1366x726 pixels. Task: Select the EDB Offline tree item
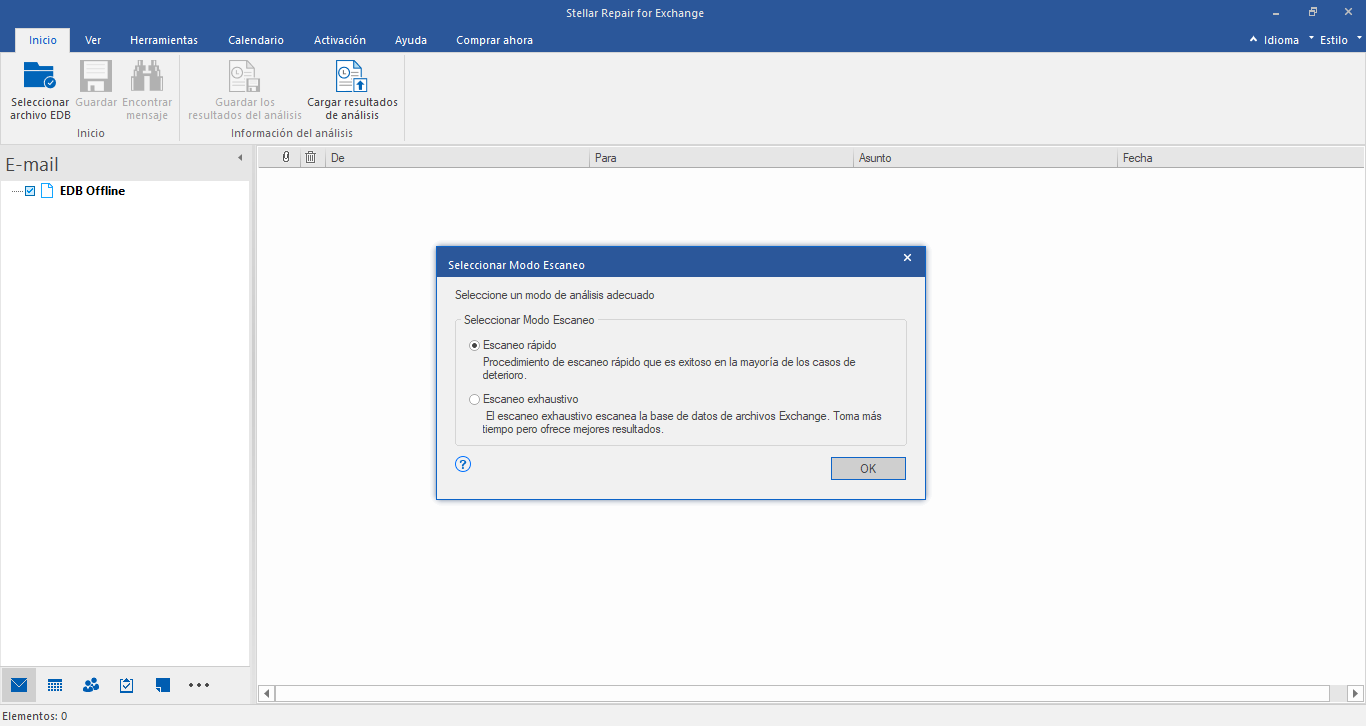(92, 191)
